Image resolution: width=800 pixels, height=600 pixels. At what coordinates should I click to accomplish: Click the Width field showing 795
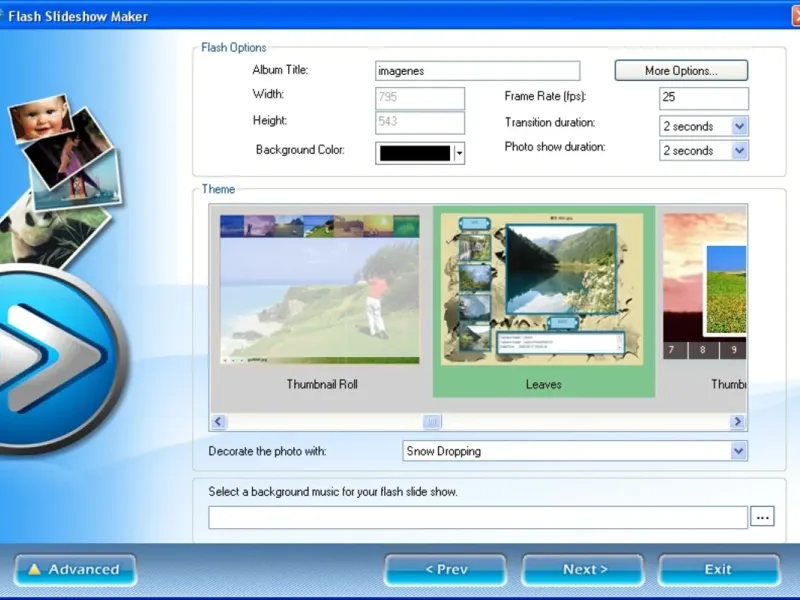click(x=420, y=98)
